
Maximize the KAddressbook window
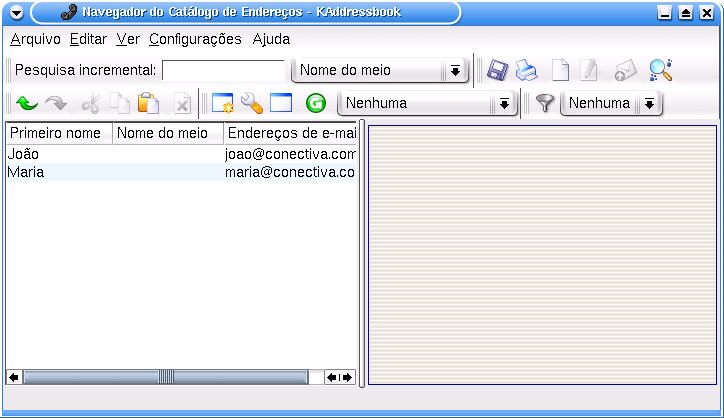click(686, 13)
